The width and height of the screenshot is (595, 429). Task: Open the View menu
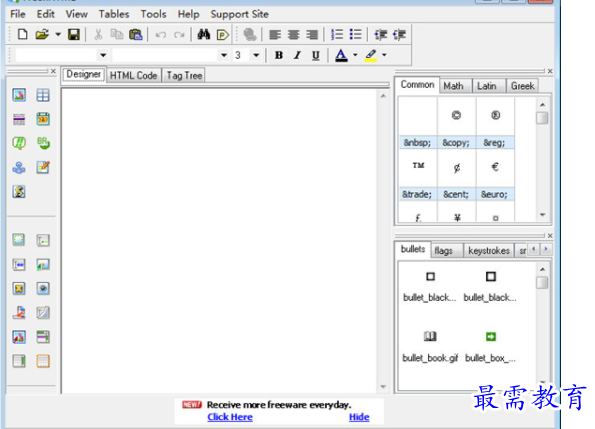click(77, 14)
